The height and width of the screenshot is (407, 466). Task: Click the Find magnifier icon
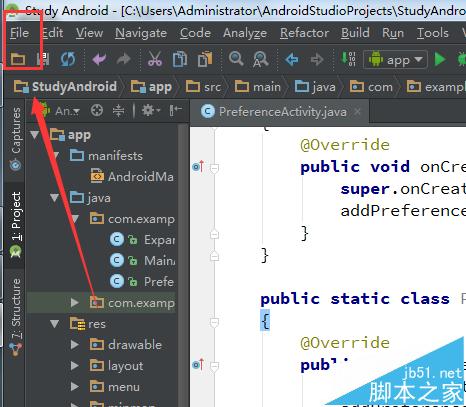pos(236,59)
